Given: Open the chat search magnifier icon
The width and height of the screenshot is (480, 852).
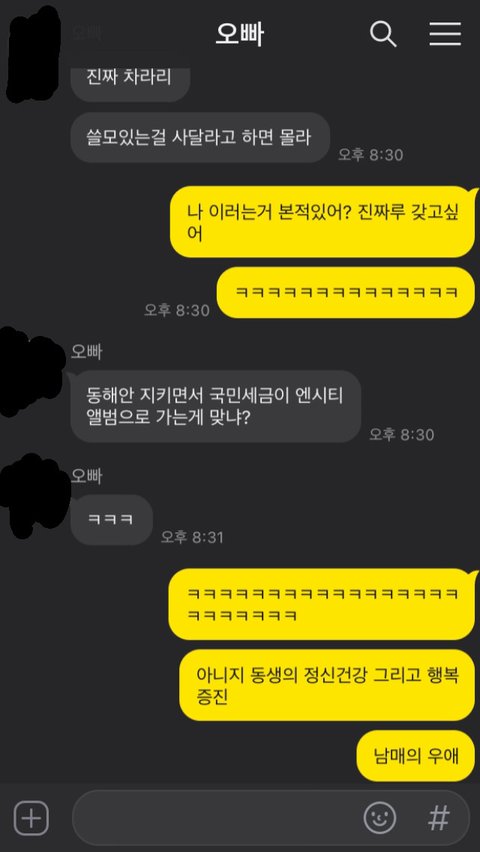Looking at the screenshot, I should 383,34.
